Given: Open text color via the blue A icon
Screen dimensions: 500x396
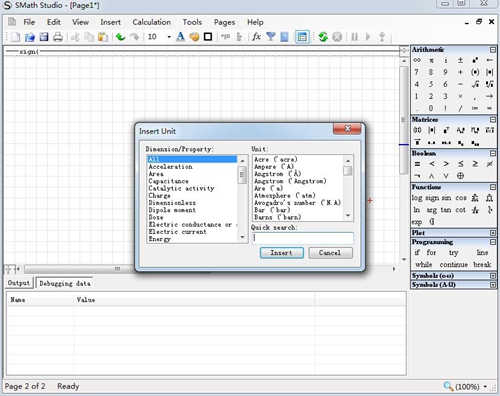Looking at the screenshot, I should tap(180, 37).
